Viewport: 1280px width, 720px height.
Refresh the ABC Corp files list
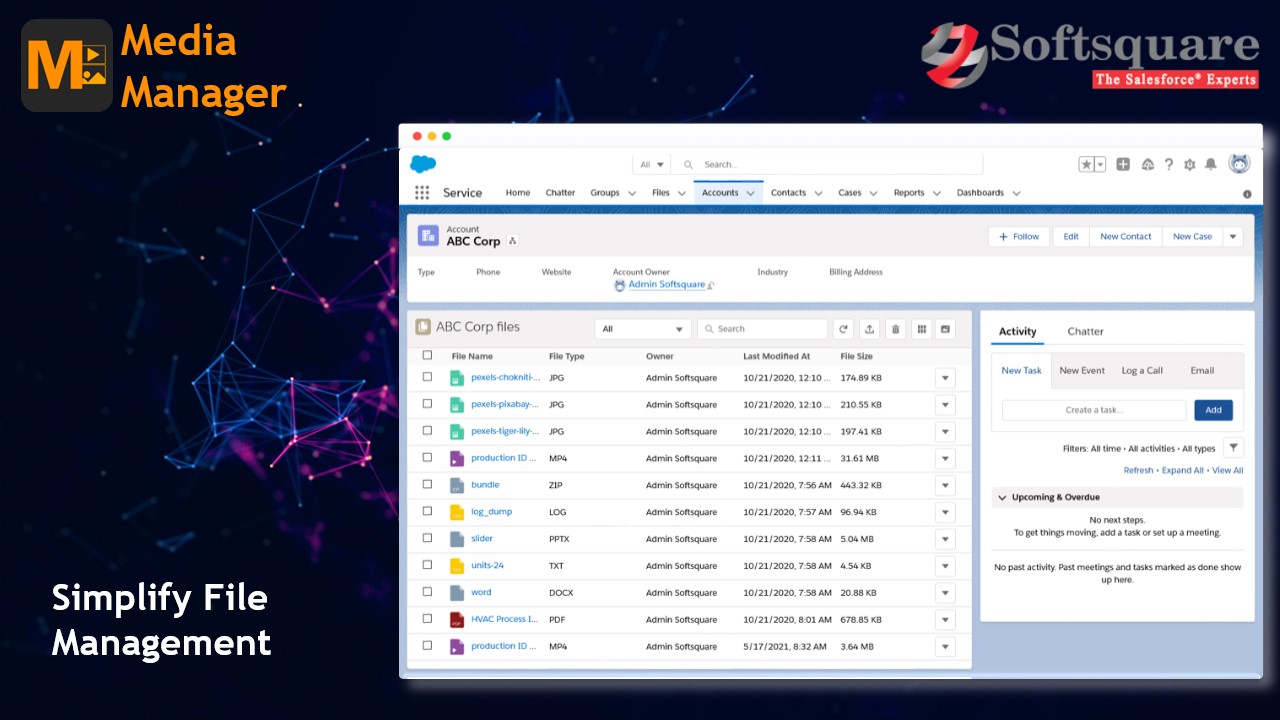(x=843, y=328)
